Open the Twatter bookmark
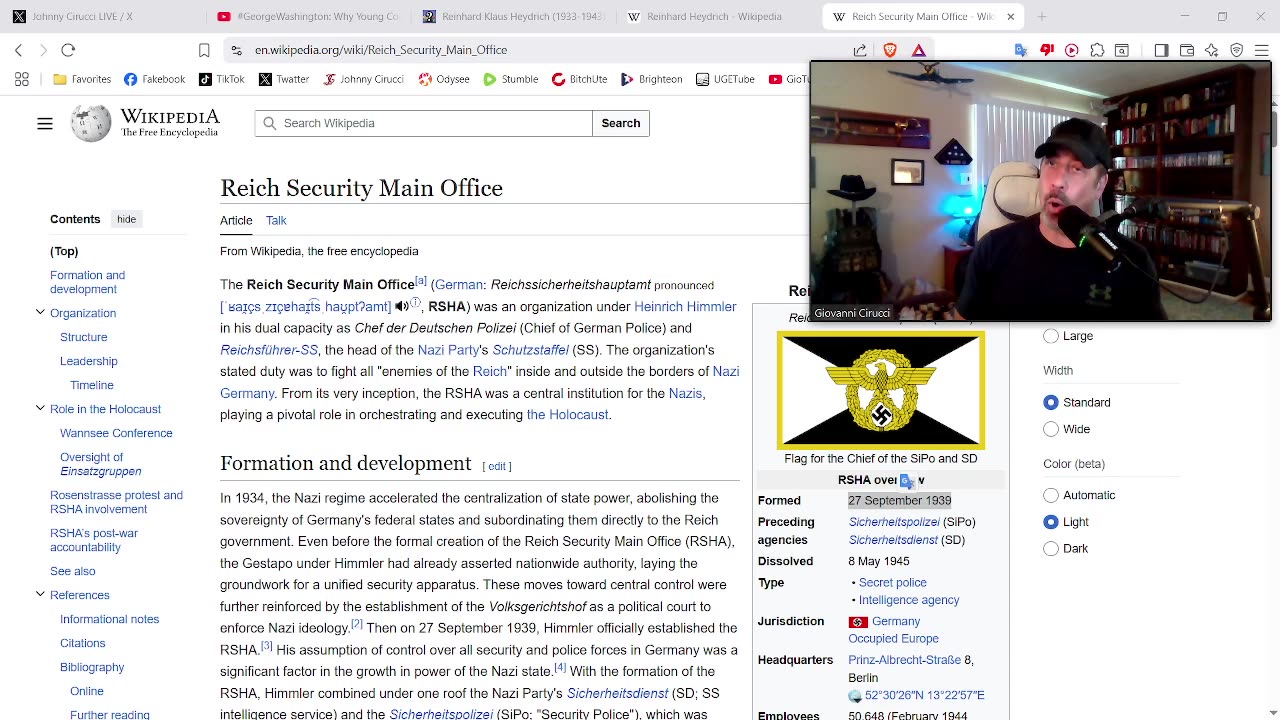The image size is (1280, 720). [x=284, y=79]
